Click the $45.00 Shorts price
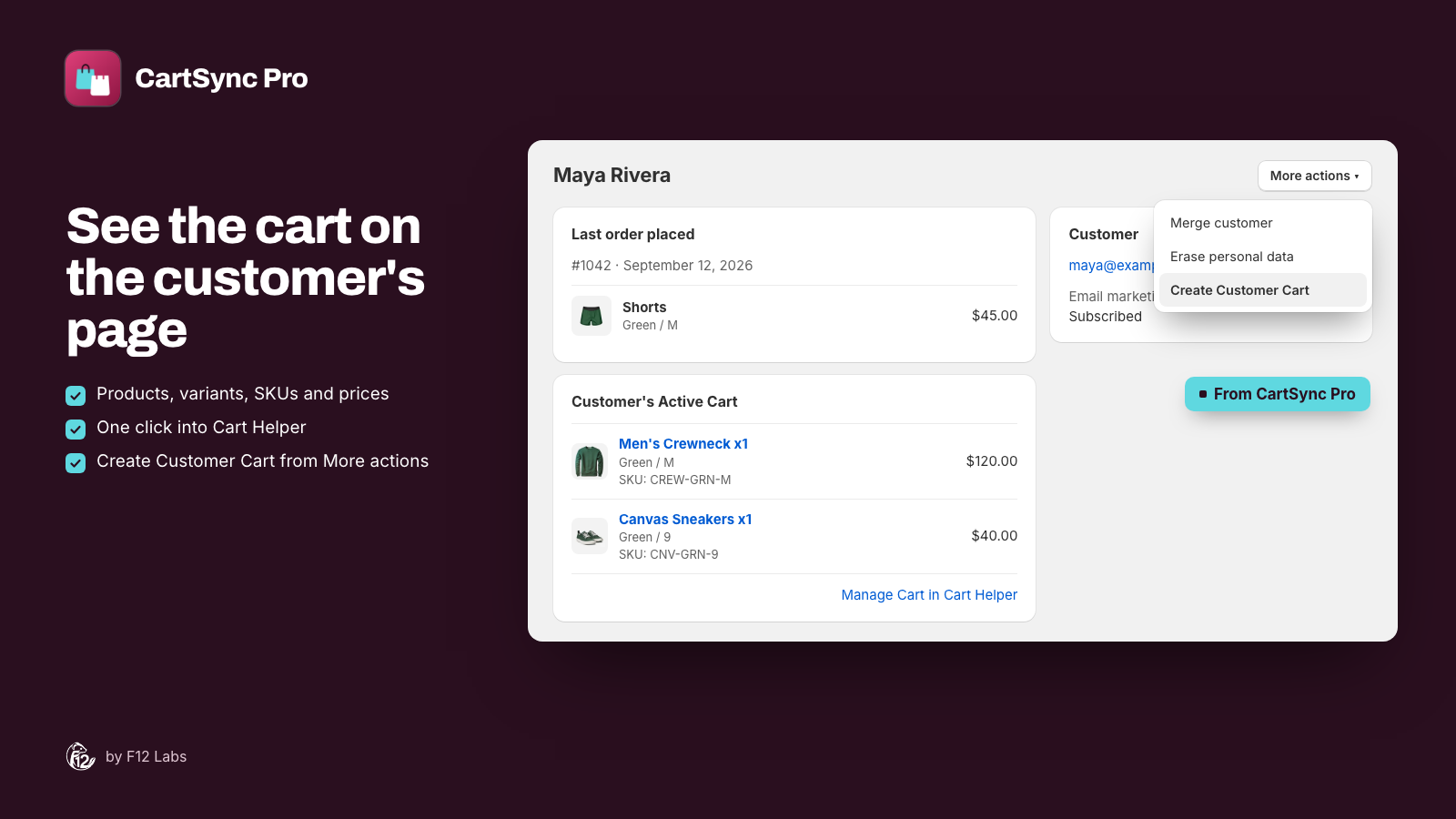The image size is (1456, 819). point(995,316)
